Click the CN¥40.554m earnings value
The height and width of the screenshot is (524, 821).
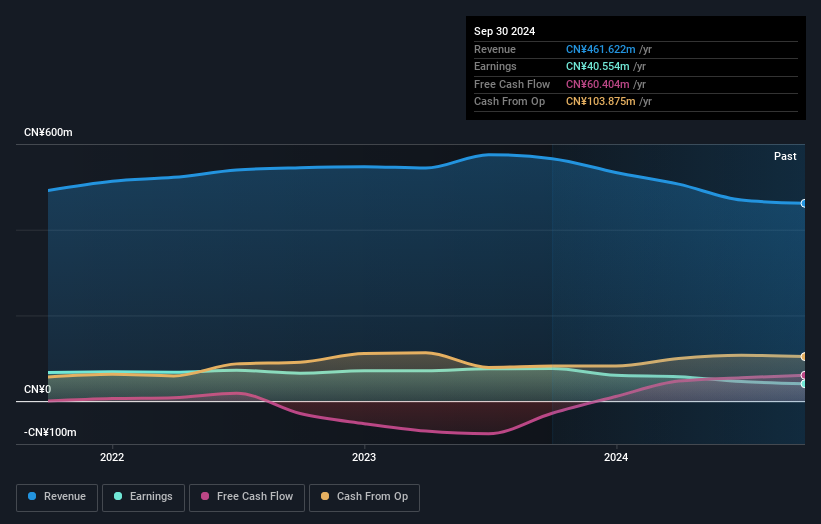tap(597, 66)
